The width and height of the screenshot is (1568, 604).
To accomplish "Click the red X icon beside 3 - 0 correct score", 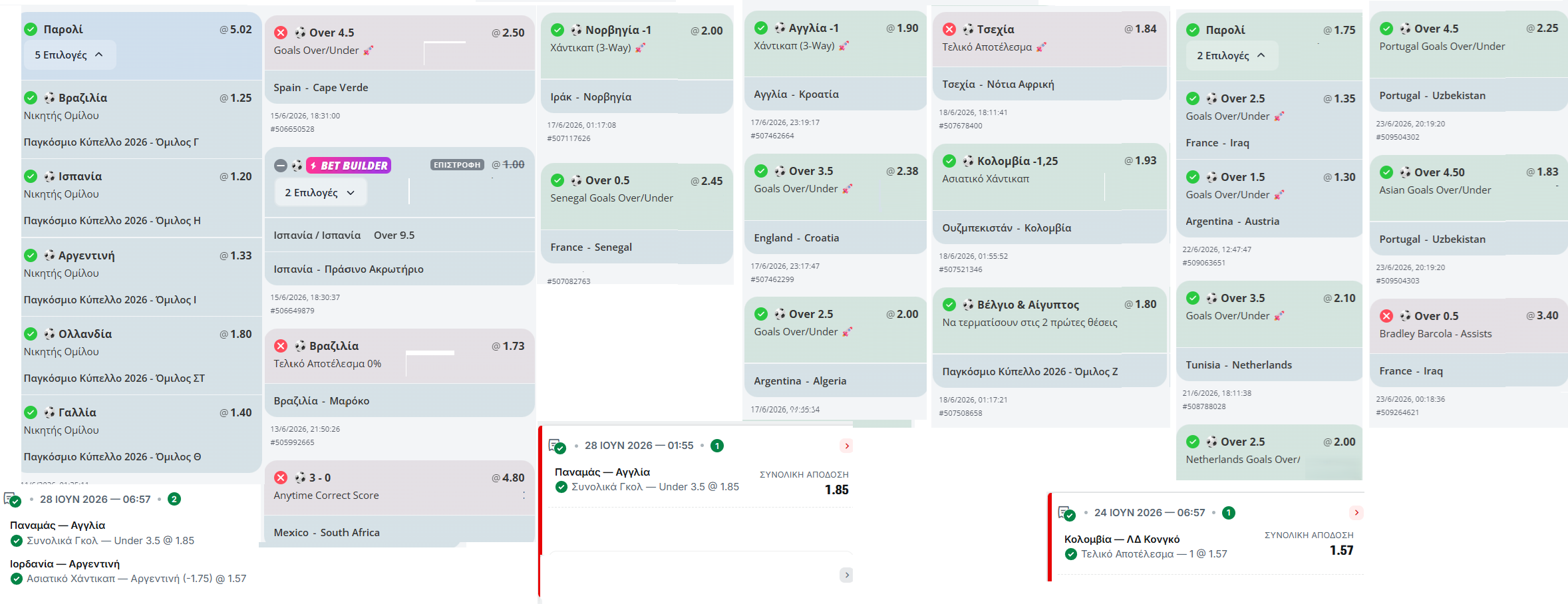I will tap(281, 478).
